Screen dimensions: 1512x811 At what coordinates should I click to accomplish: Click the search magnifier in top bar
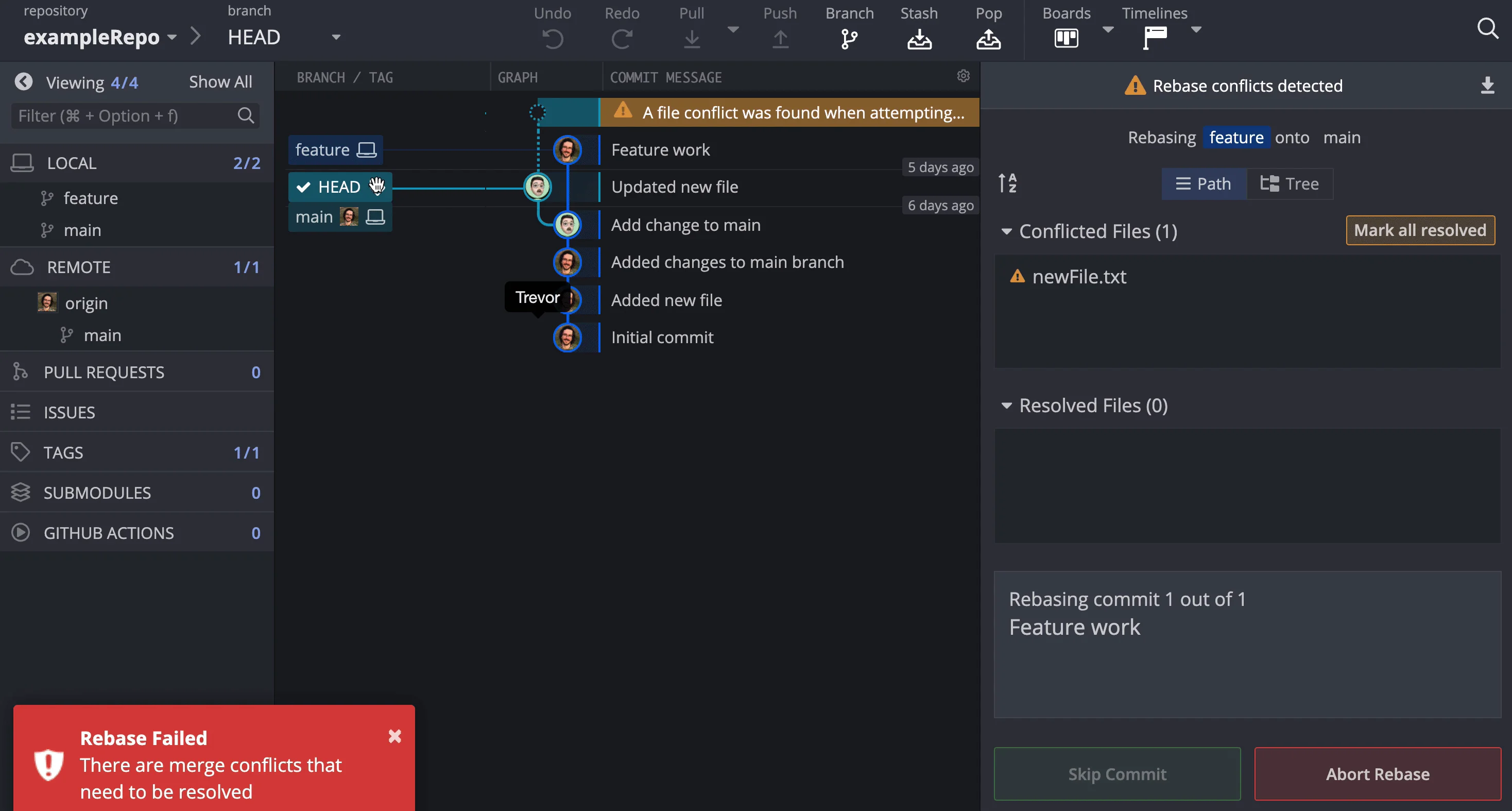(1487, 28)
